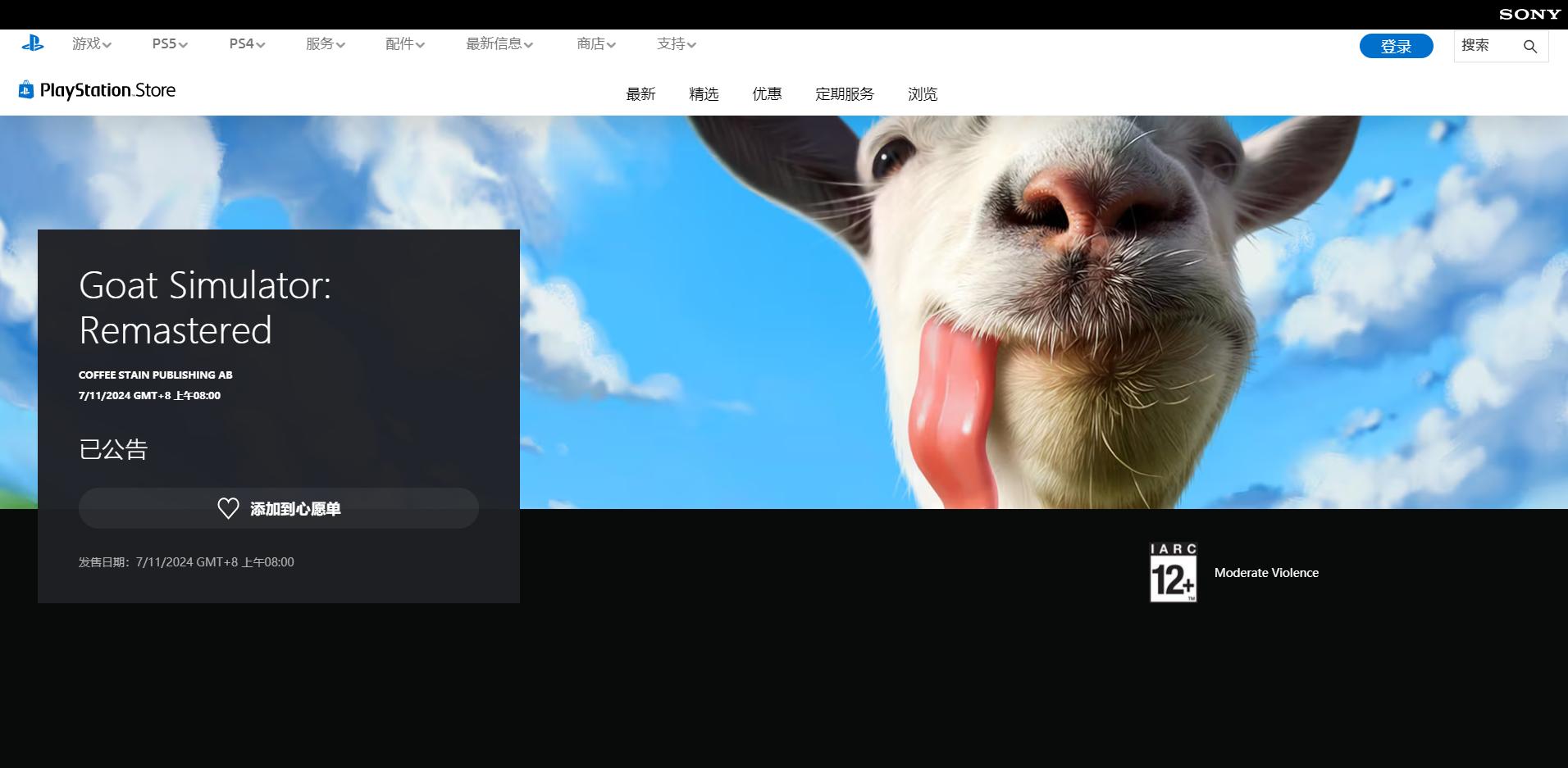Expand the 商店 dropdown menu
The height and width of the screenshot is (768, 1568).
pos(596,44)
